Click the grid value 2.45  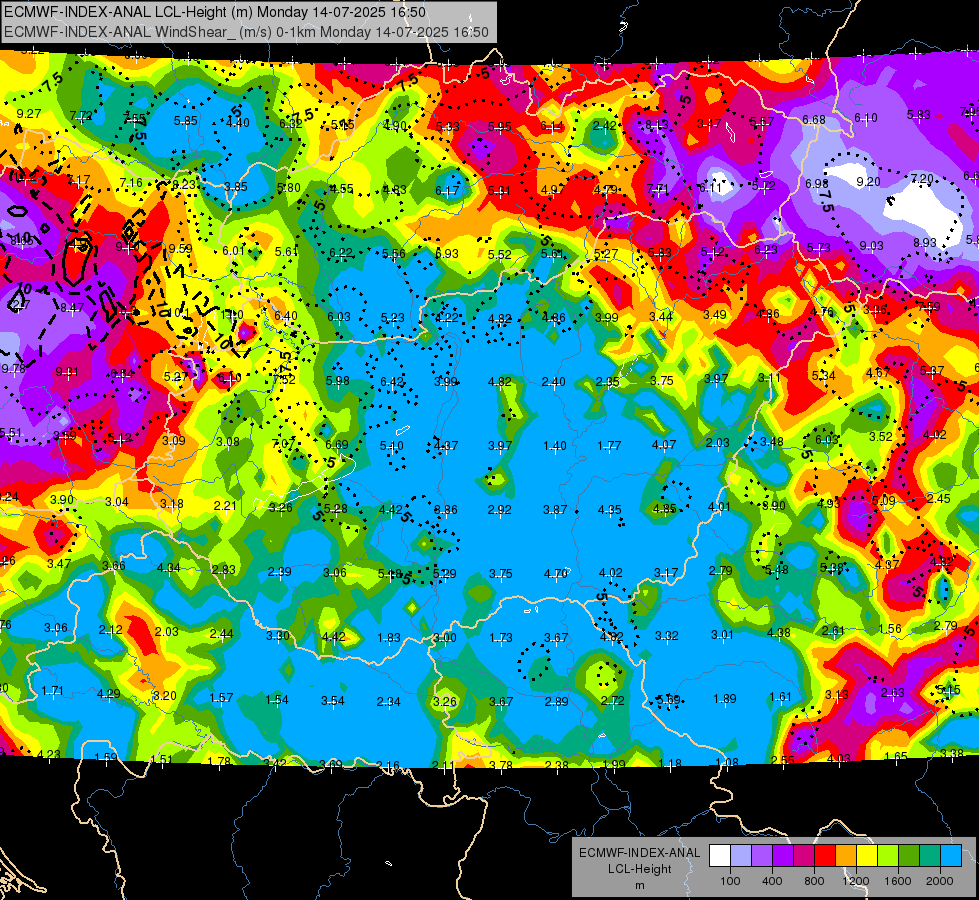click(938, 498)
